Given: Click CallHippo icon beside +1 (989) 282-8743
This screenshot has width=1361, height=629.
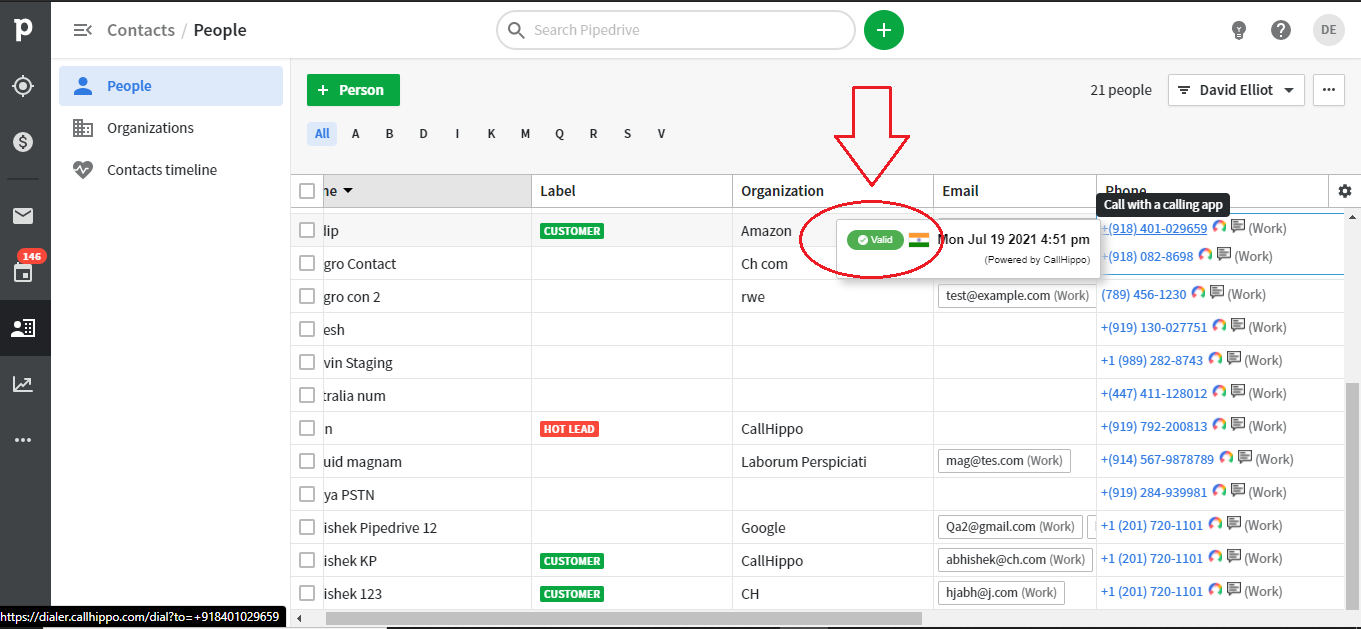Looking at the screenshot, I should (x=1215, y=359).
